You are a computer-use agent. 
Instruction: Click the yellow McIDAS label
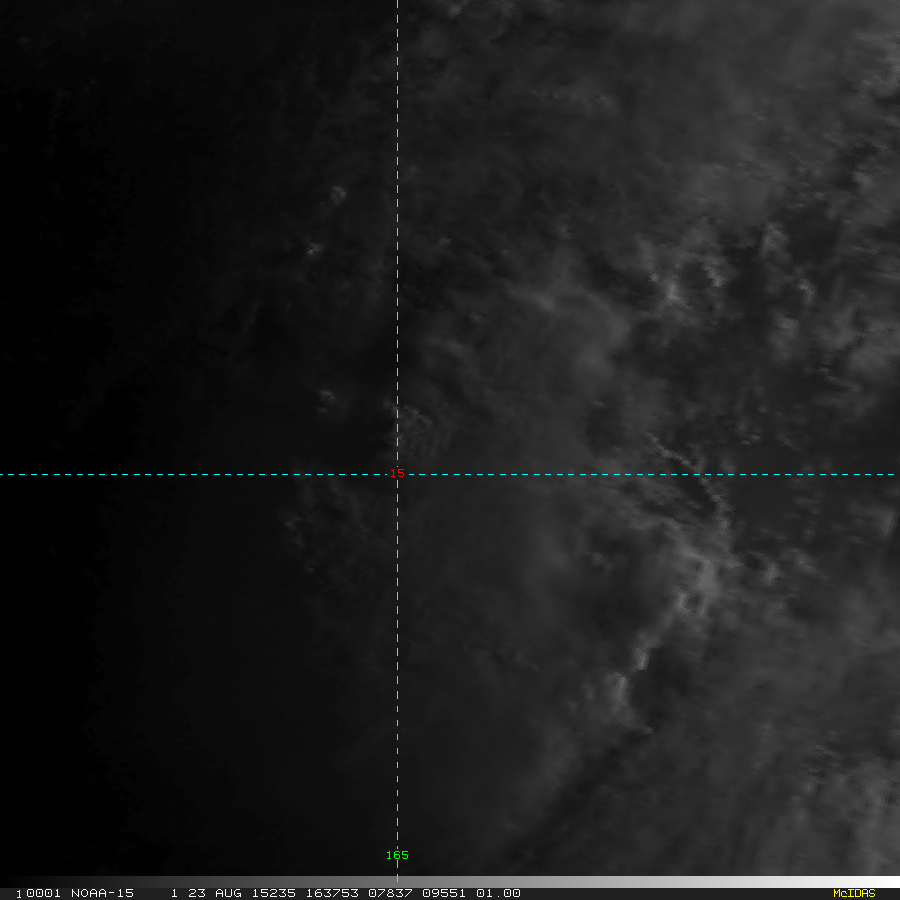click(x=853, y=893)
